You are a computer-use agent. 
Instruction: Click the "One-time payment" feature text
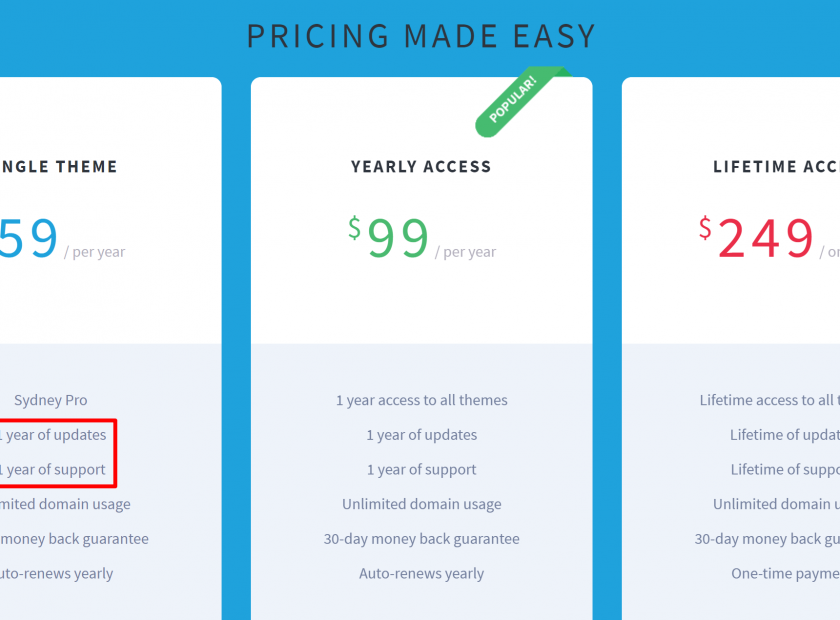pos(786,574)
